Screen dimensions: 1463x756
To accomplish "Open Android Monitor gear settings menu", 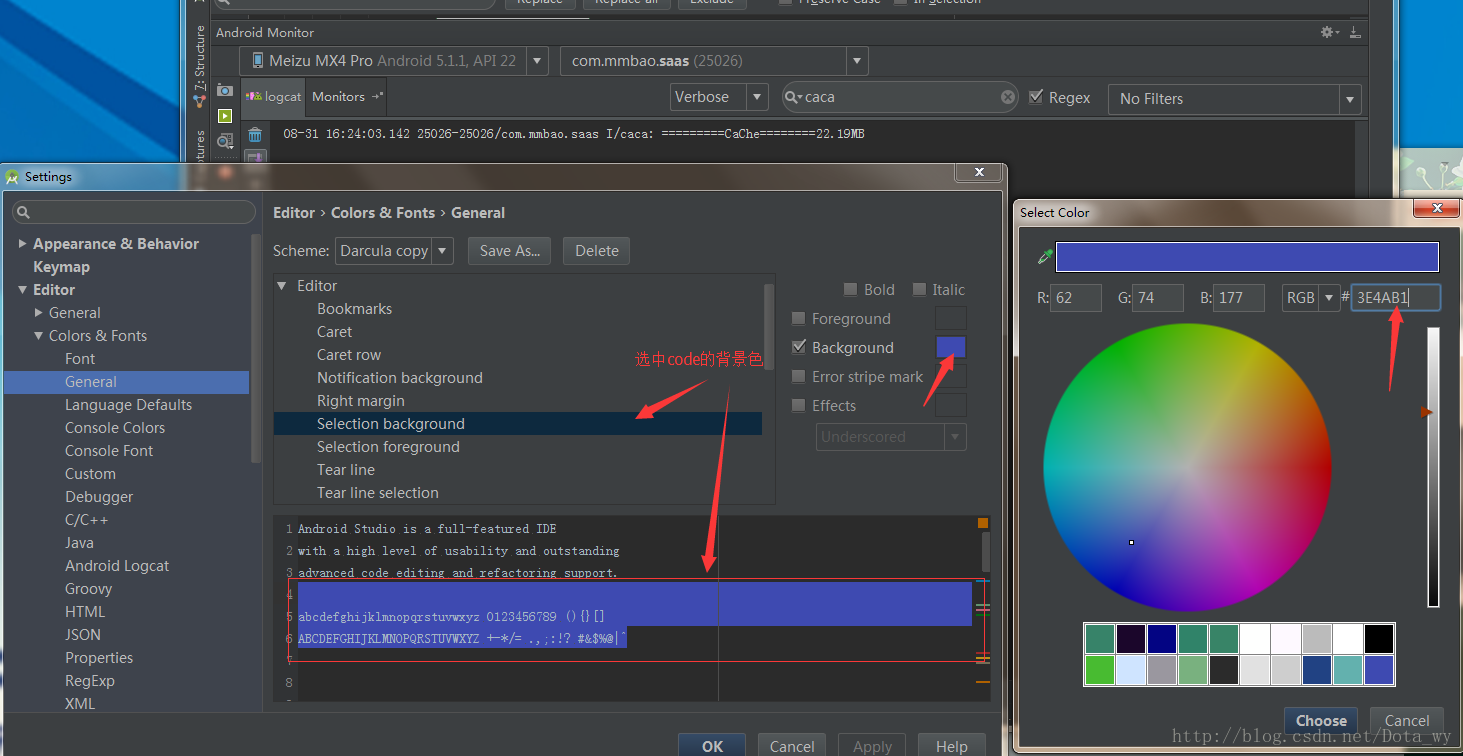I will [1329, 32].
